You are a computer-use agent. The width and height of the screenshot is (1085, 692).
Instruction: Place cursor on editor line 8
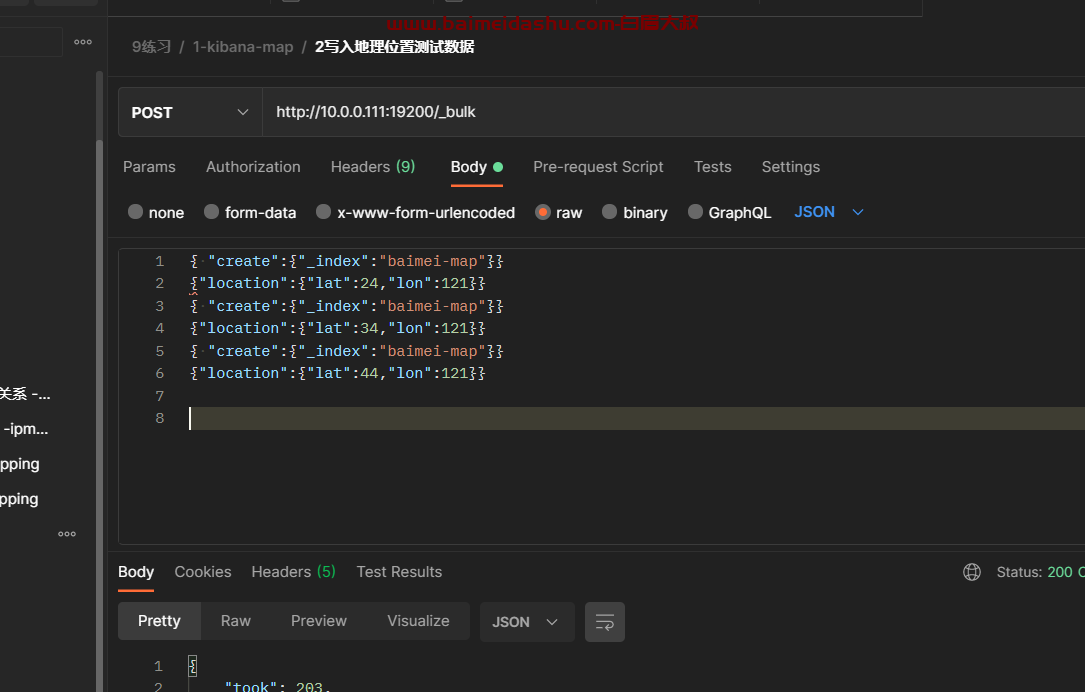637,418
